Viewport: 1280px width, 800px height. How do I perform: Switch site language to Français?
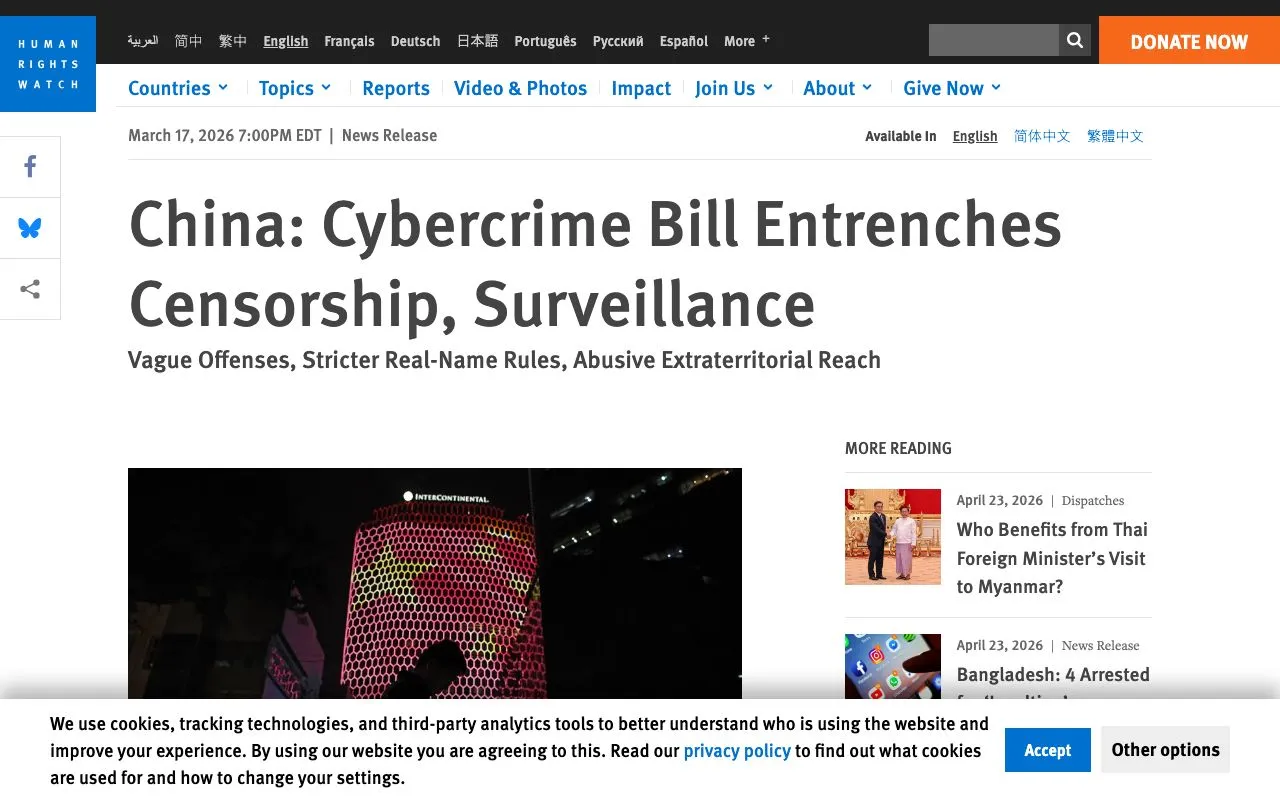click(x=349, y=41)
